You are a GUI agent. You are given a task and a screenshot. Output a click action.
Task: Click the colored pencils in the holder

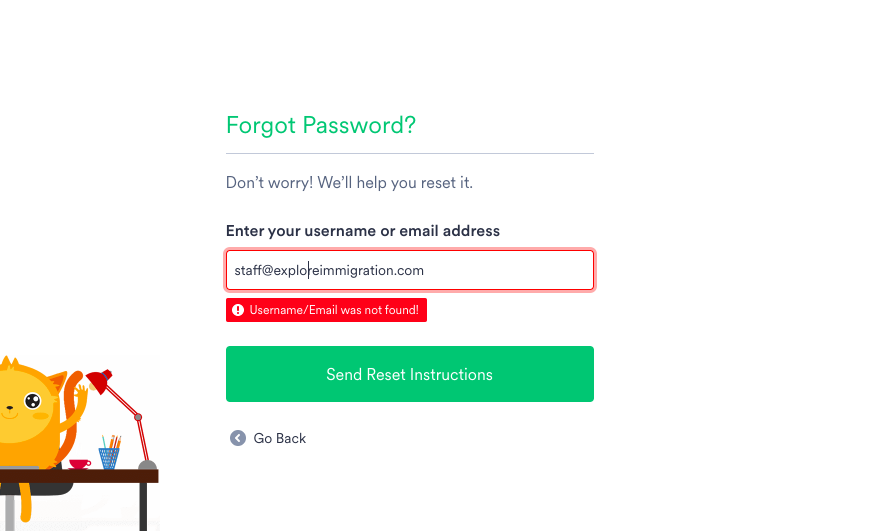click(x=111, y=441)
